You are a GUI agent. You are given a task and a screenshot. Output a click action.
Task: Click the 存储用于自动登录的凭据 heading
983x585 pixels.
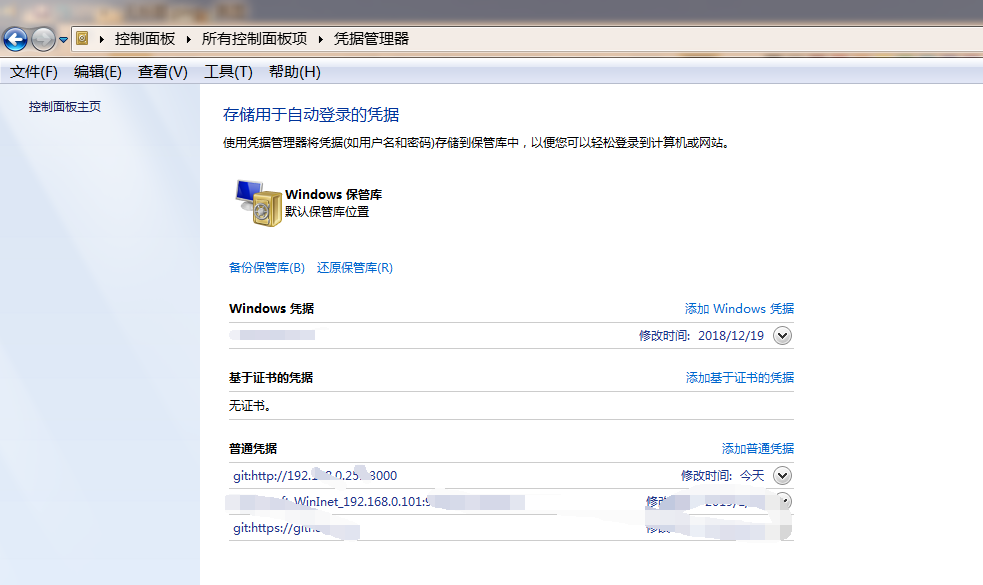(311, 115)
